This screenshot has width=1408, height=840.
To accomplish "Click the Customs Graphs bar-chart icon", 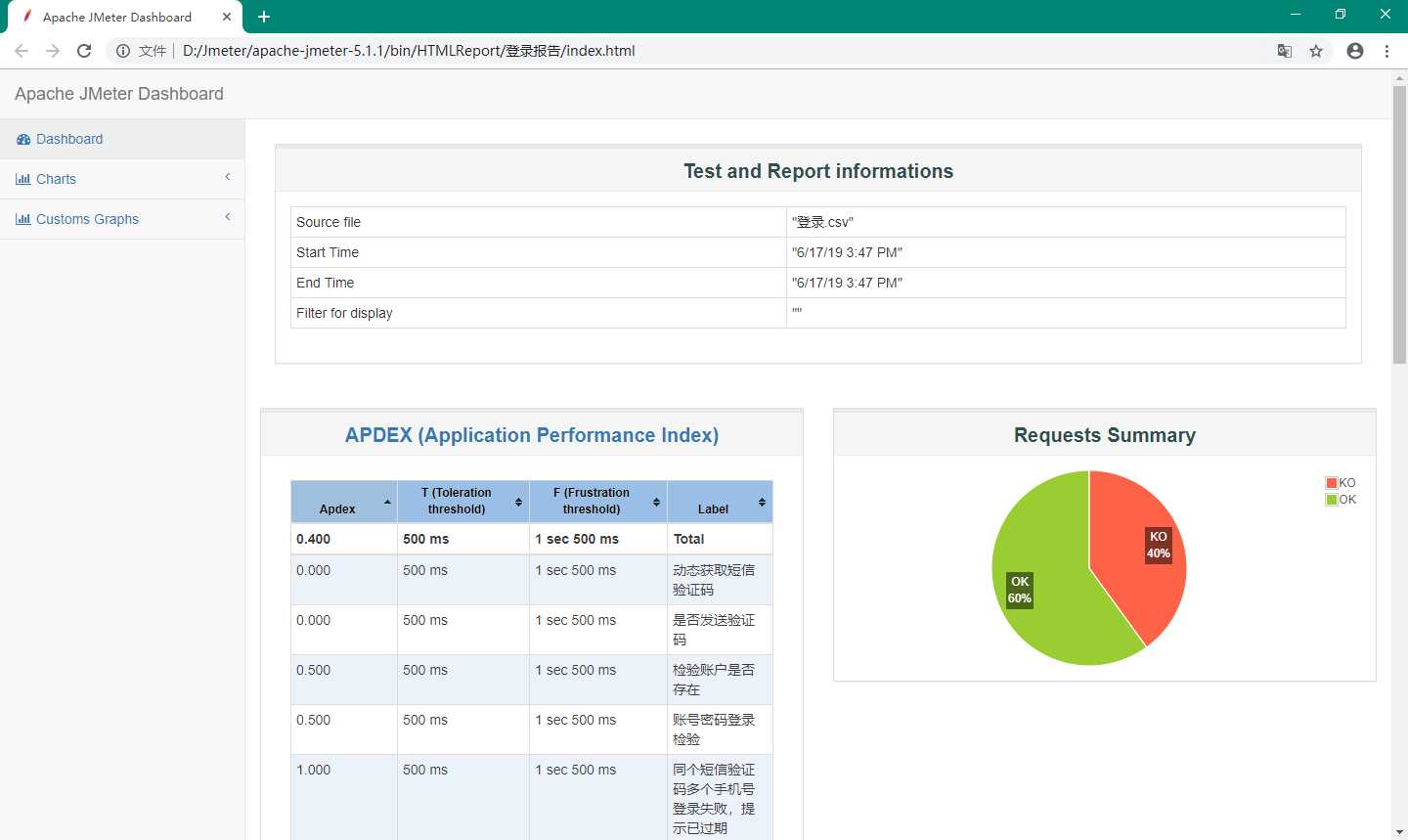I will (23, 219).
